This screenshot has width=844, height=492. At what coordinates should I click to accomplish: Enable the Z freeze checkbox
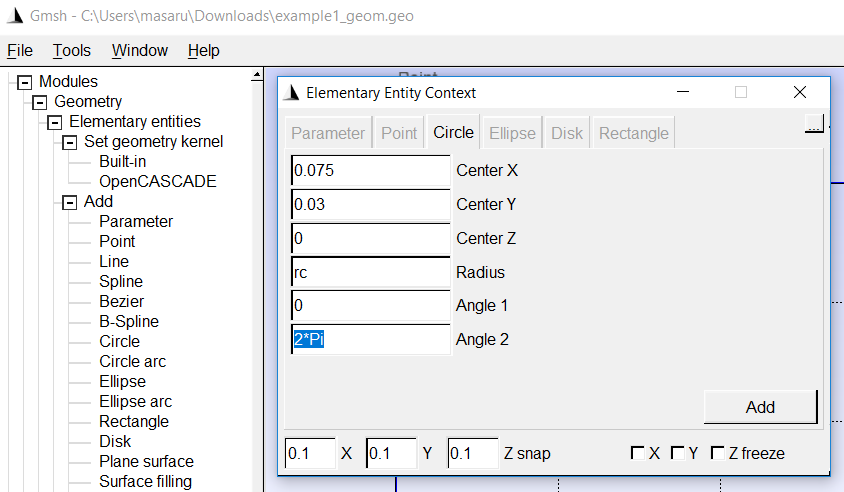tap(718, 453)
